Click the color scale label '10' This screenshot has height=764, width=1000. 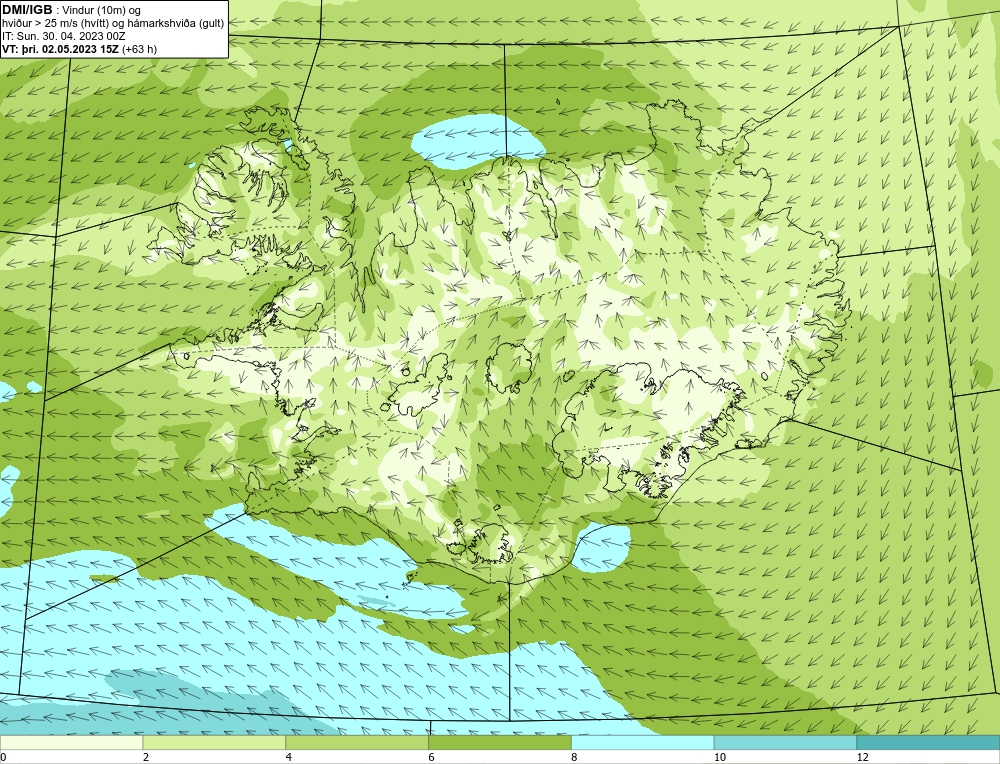(x=720, y=757)
